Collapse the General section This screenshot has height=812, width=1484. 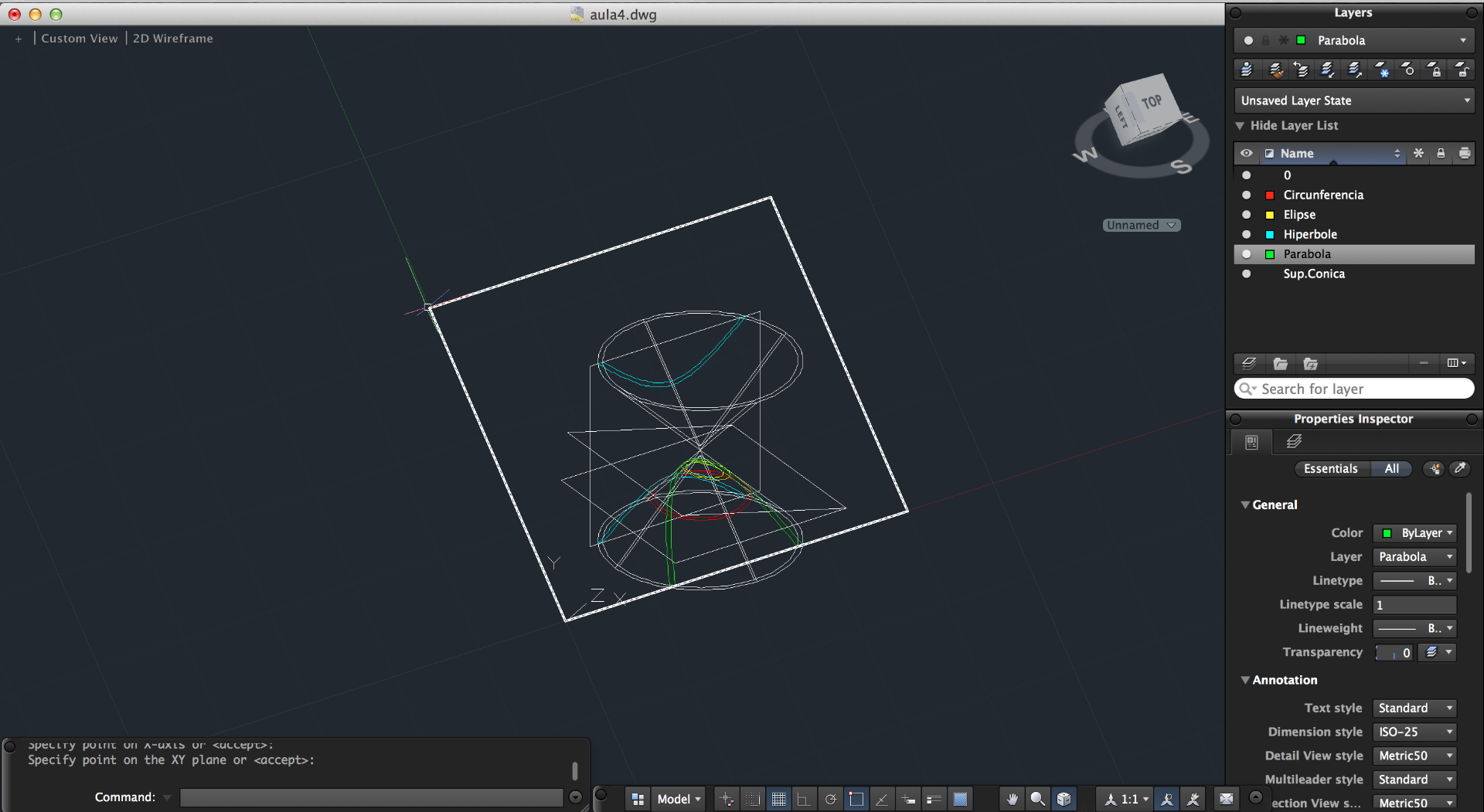pyautogui.click(x=1245, y=505)
